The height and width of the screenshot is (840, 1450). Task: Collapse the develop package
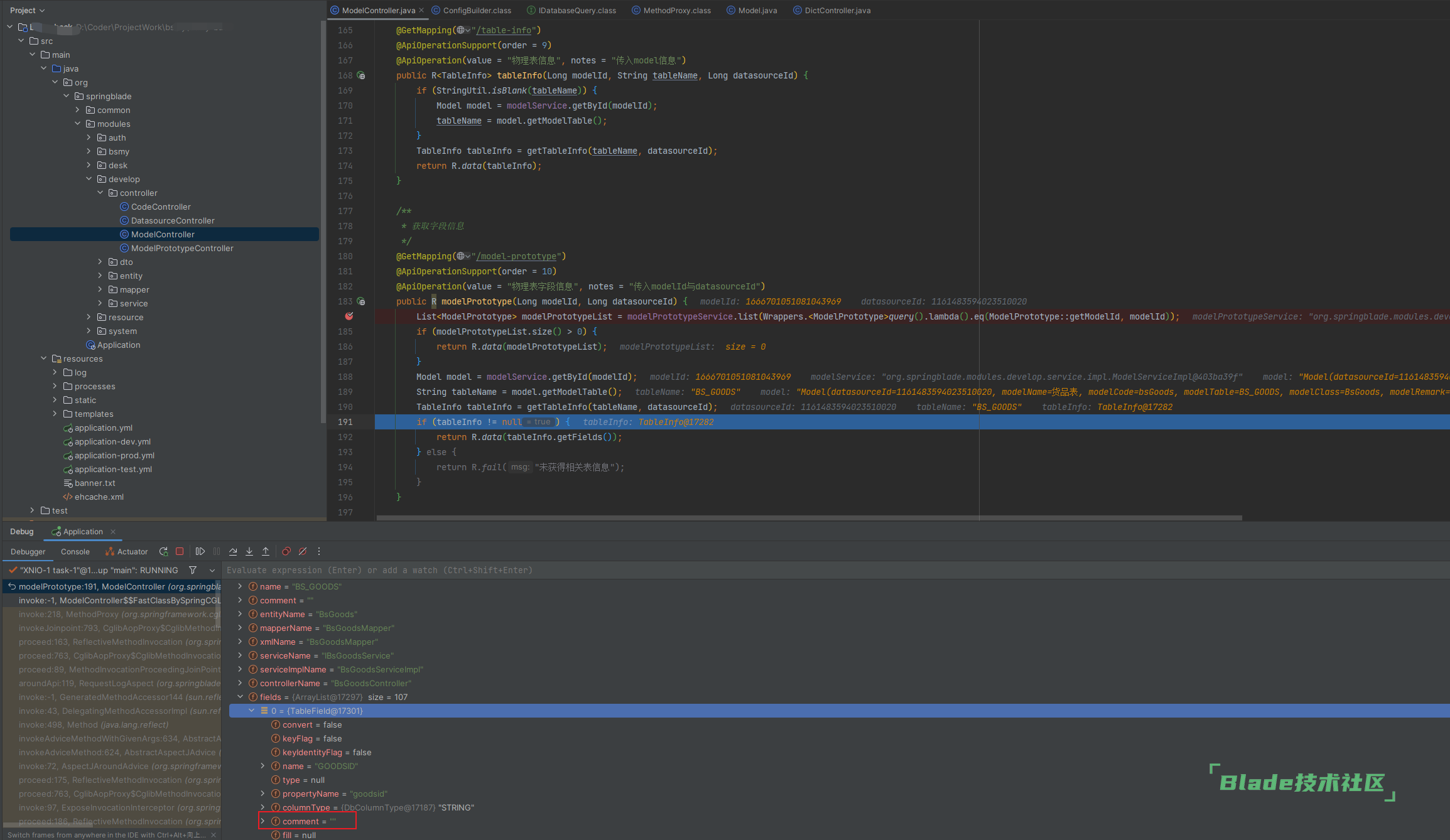pos(89,179)
